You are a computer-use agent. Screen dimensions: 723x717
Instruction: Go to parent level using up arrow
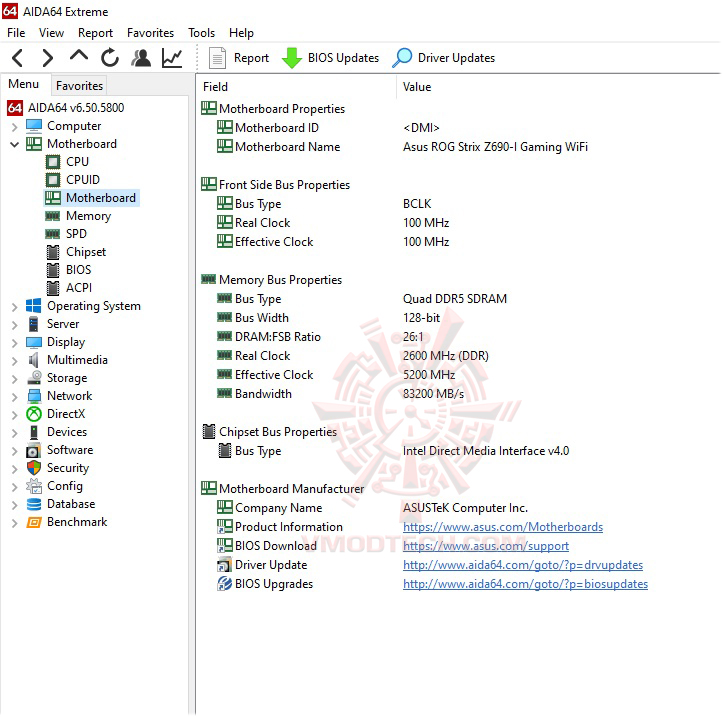79,56
